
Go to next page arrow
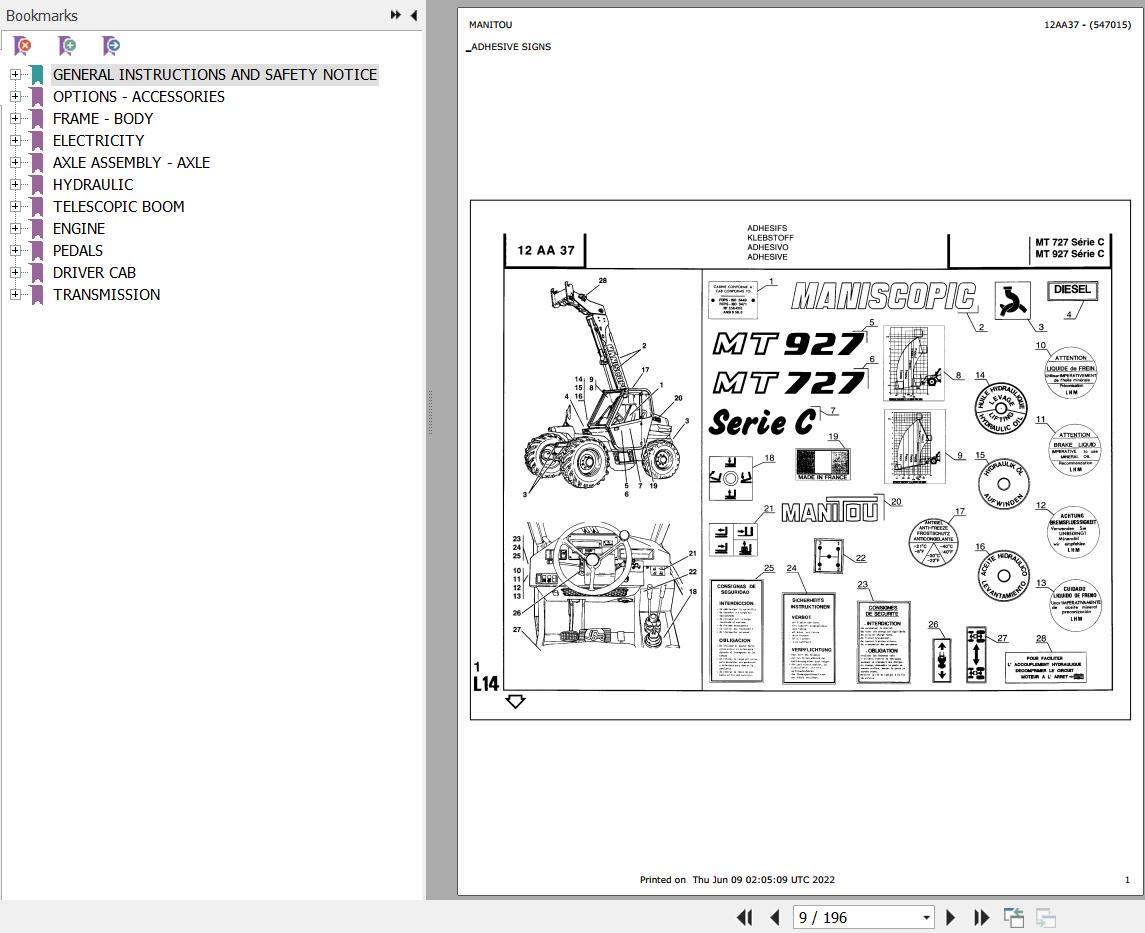[950, 918]
